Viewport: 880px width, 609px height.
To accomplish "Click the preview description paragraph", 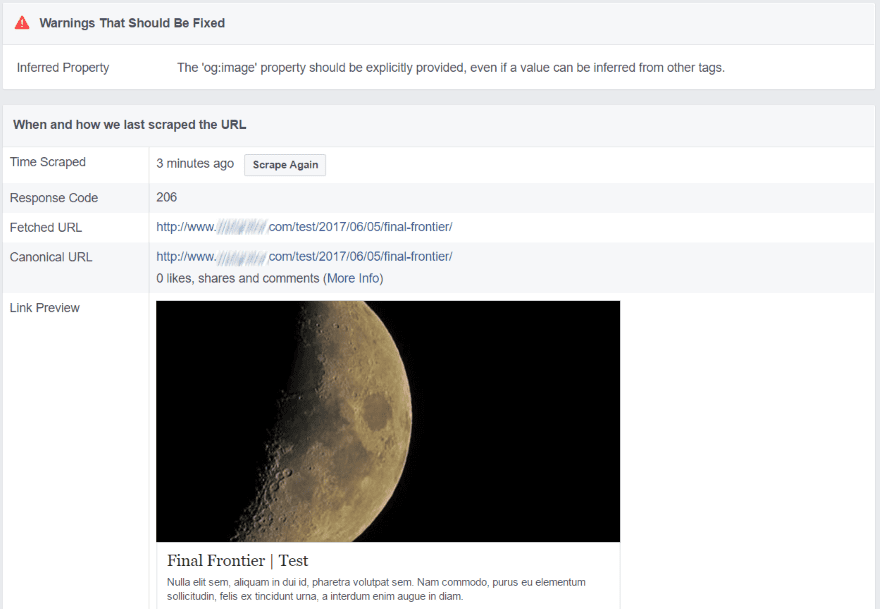I will coord(375,588).
